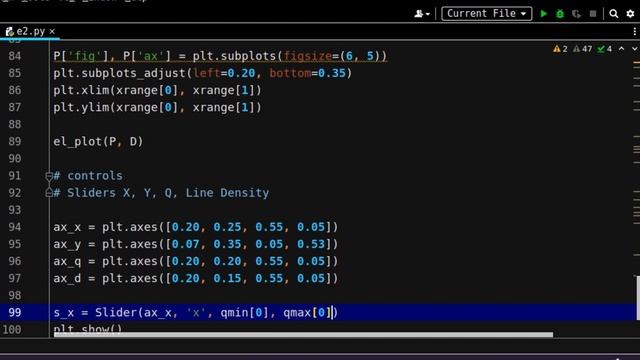Click the Stop square icon in toolbar
The width and height of the screenshot is (640, 360).
[x=593, y=13]
